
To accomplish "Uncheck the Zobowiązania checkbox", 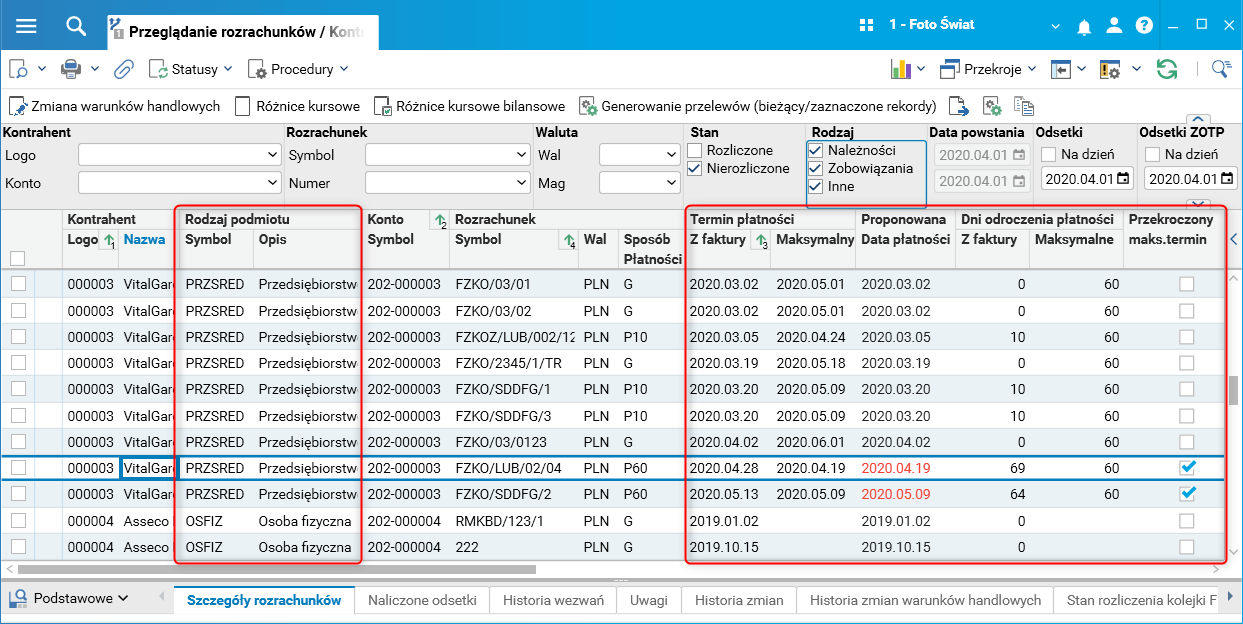I will (x=815, y=168).
